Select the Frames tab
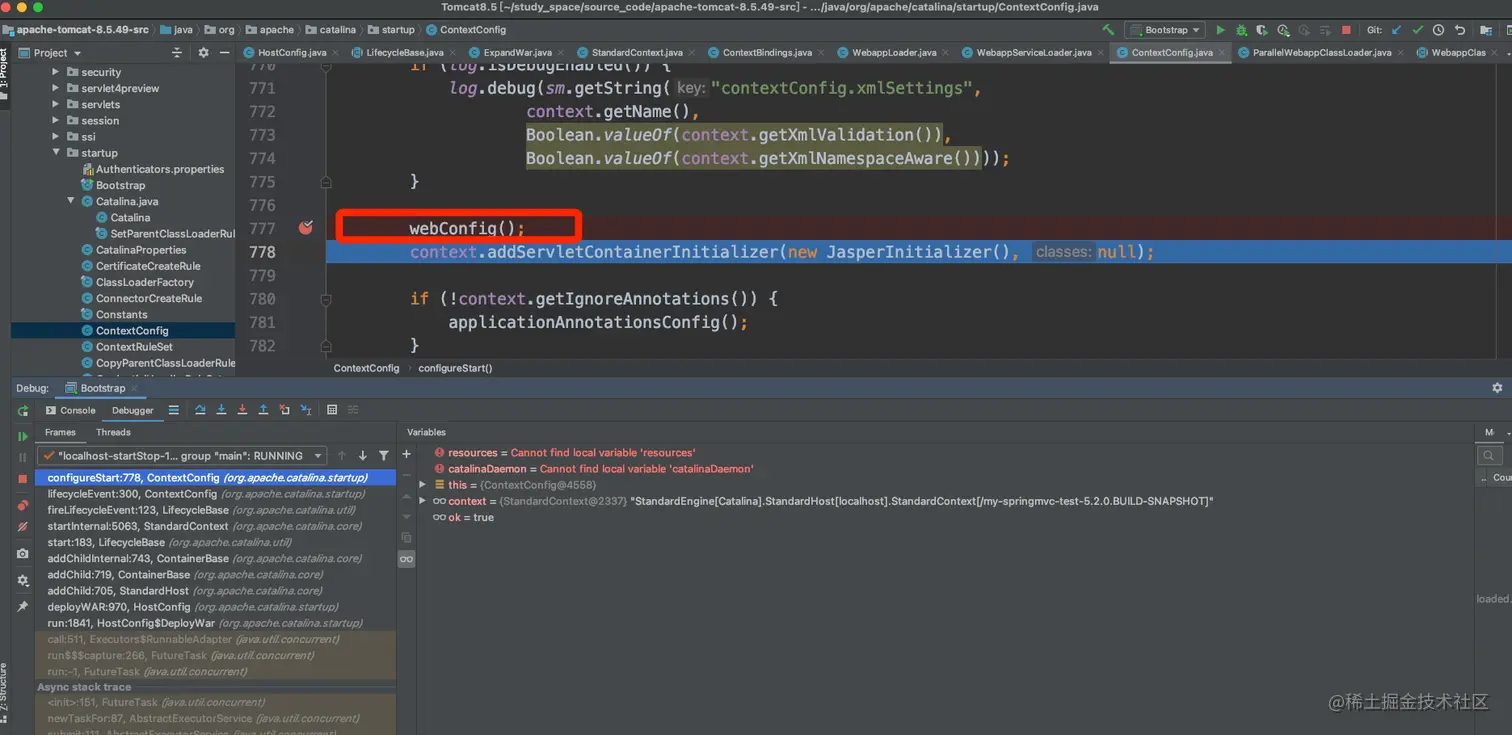1512x735 pixels. click(x=60, y=432)
